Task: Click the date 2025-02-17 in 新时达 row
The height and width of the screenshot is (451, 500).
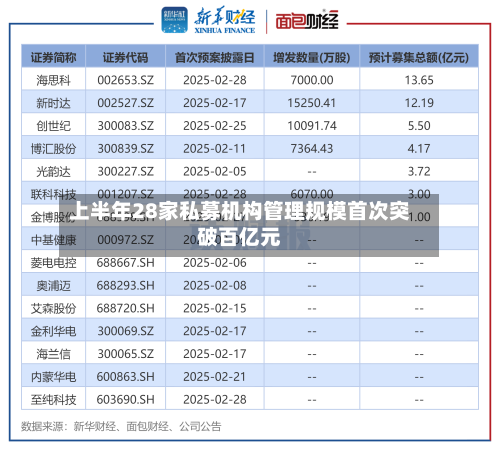Action: click(x=215, y=103)
